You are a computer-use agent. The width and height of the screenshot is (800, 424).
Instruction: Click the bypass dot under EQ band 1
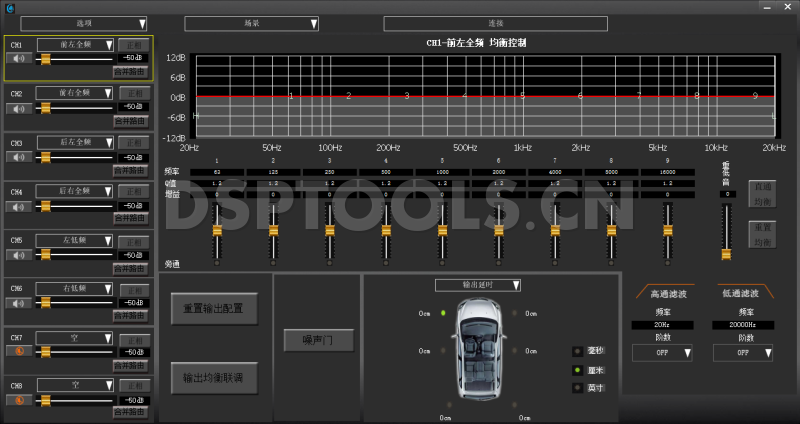tap(217, 262)
